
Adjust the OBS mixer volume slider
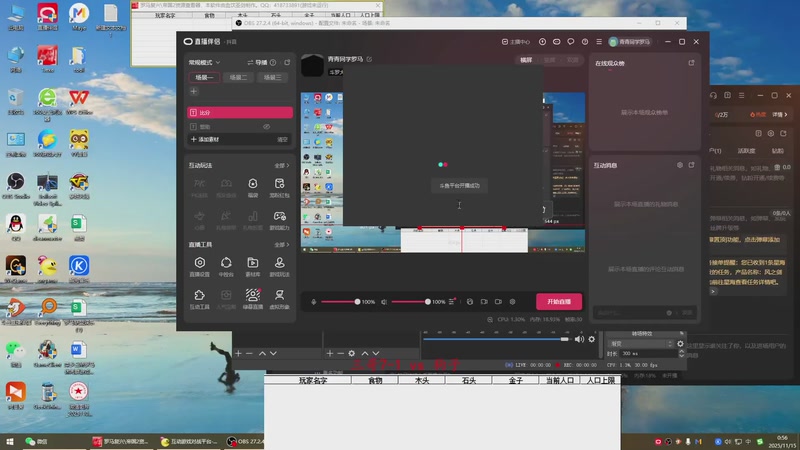click(496, 339)
